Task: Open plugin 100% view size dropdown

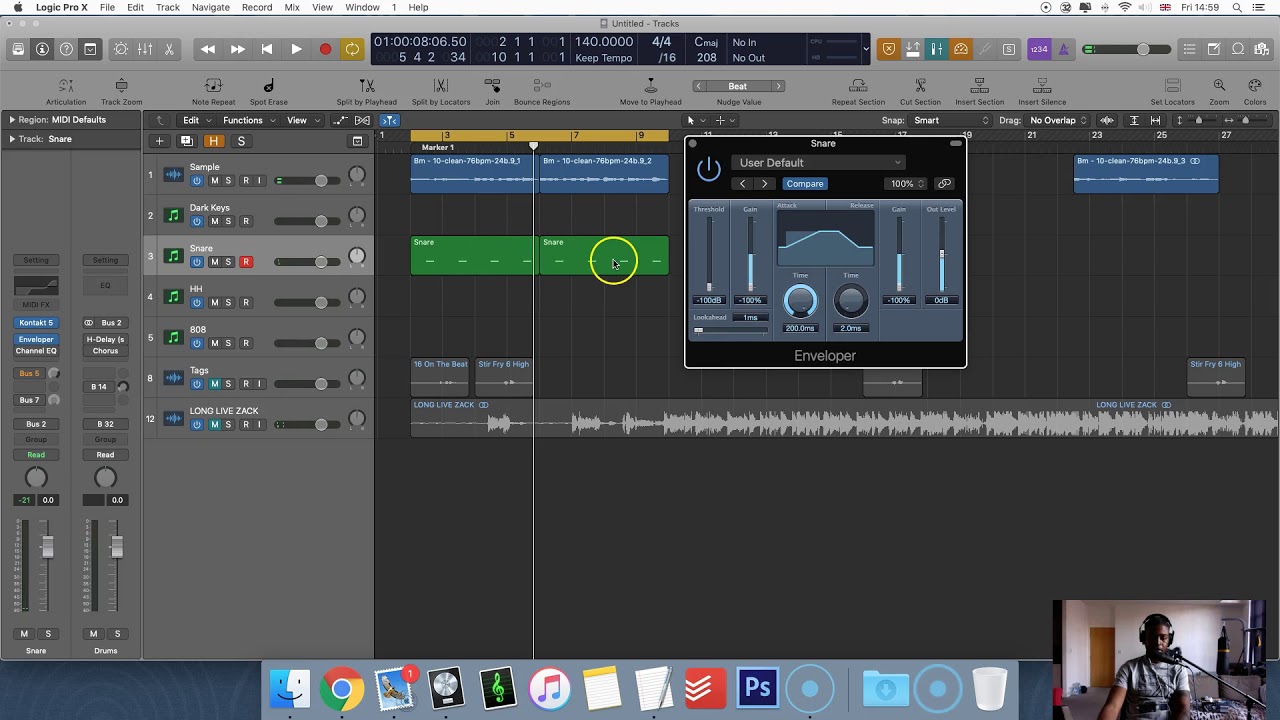Action: click(906, 184)
